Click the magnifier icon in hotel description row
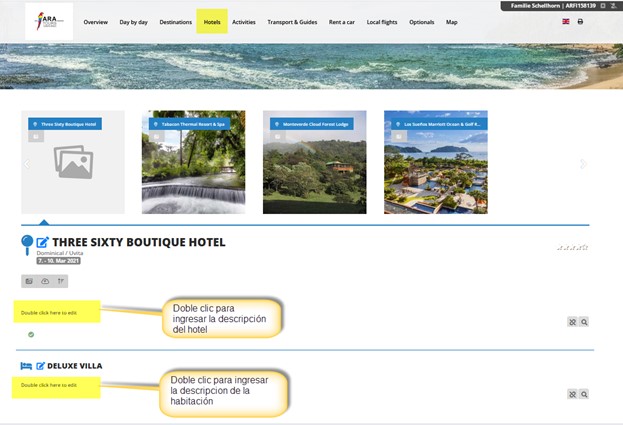The image size is (623, 425). [583, 322]
